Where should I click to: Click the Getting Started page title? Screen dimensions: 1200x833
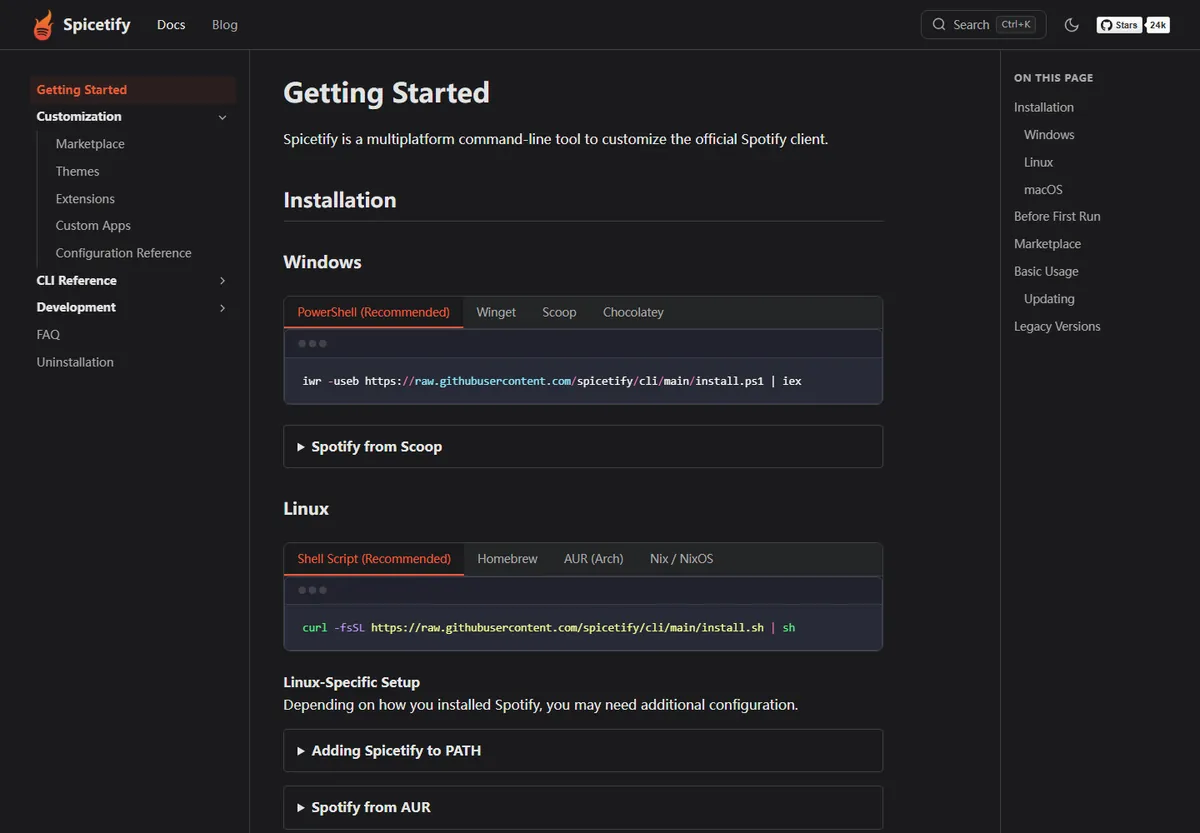(x=387, y=93)
